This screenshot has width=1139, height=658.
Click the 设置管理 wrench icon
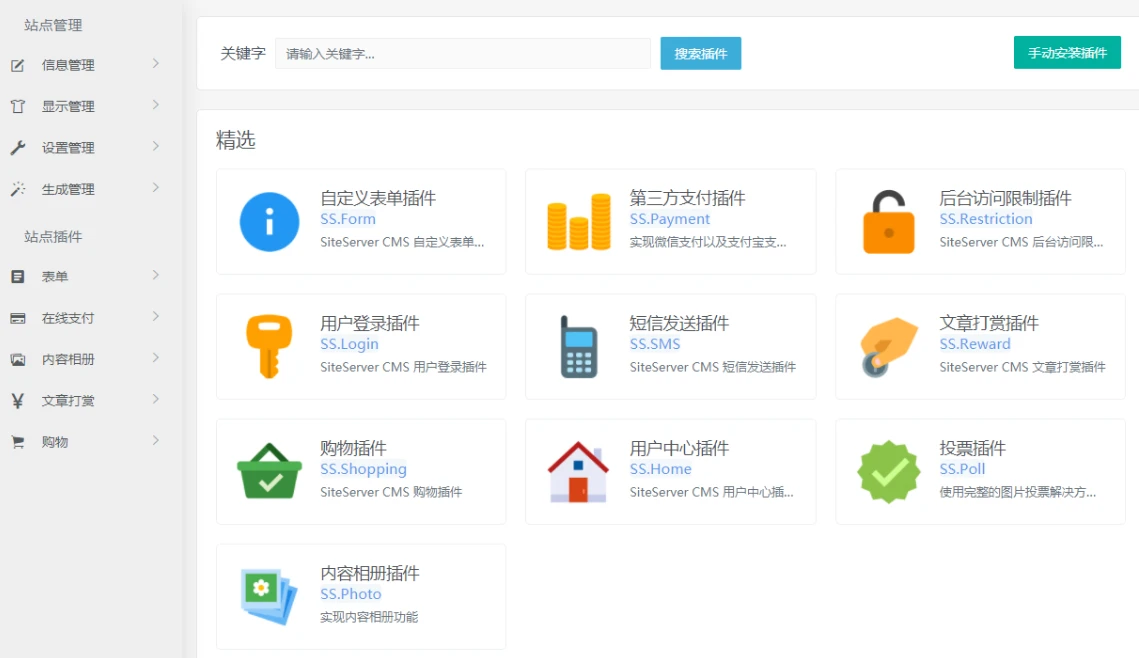pyautogui.click(x=17, y=148)
